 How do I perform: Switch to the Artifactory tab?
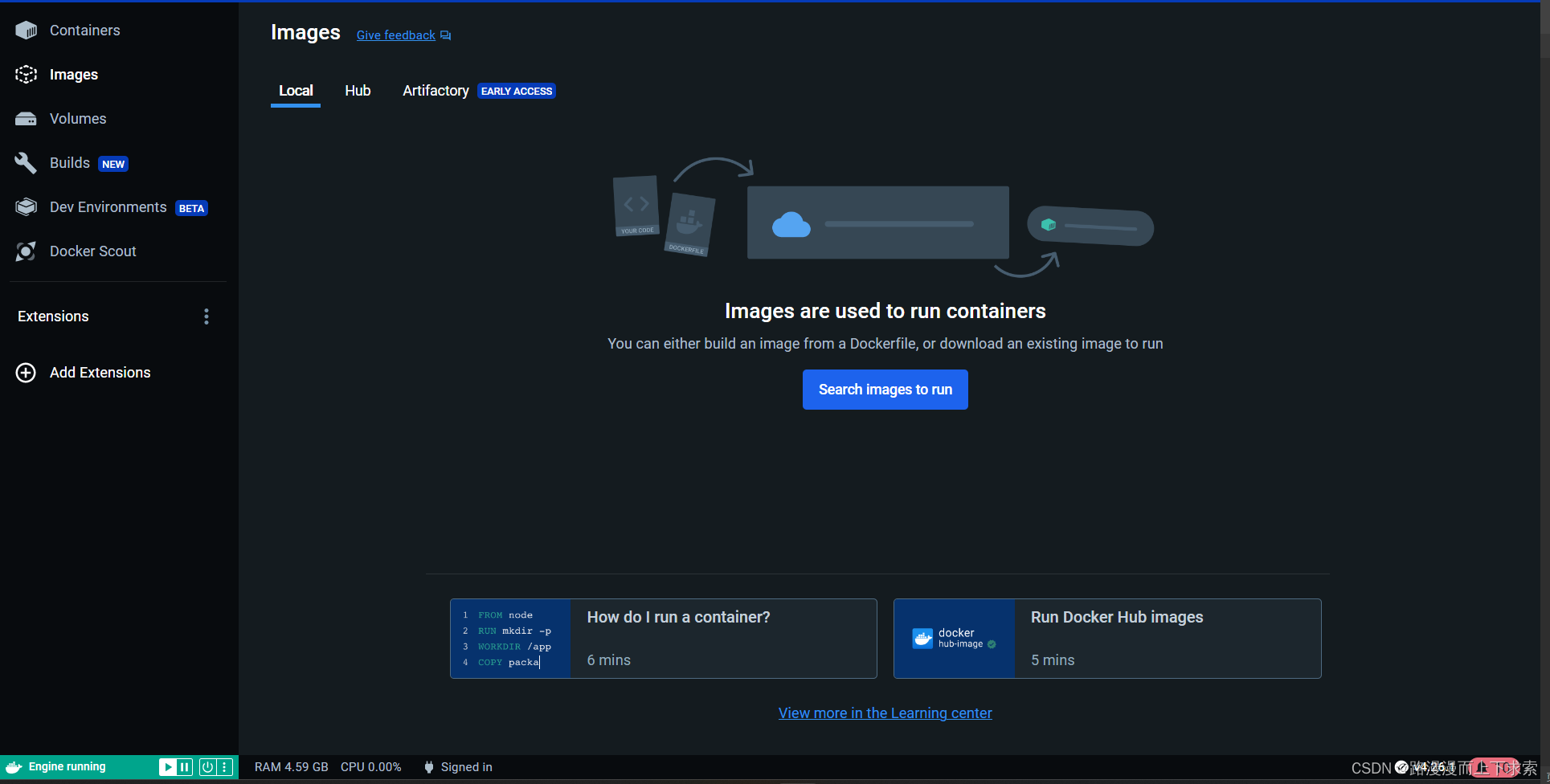pos(436,91)
